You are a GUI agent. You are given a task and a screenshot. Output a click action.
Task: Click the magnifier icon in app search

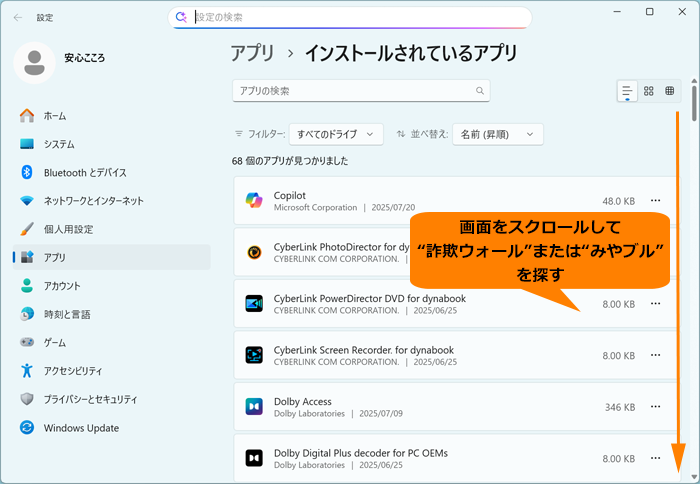tap(480, 91)
